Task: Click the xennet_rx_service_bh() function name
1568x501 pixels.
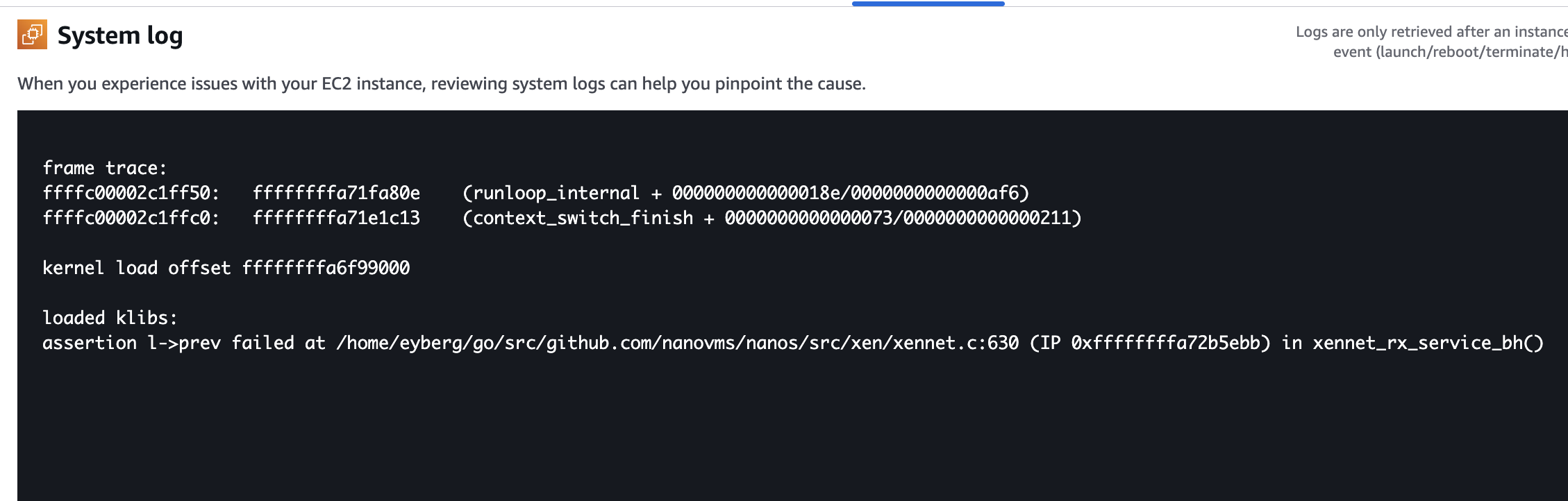Action: click(x=1428, y=343)
